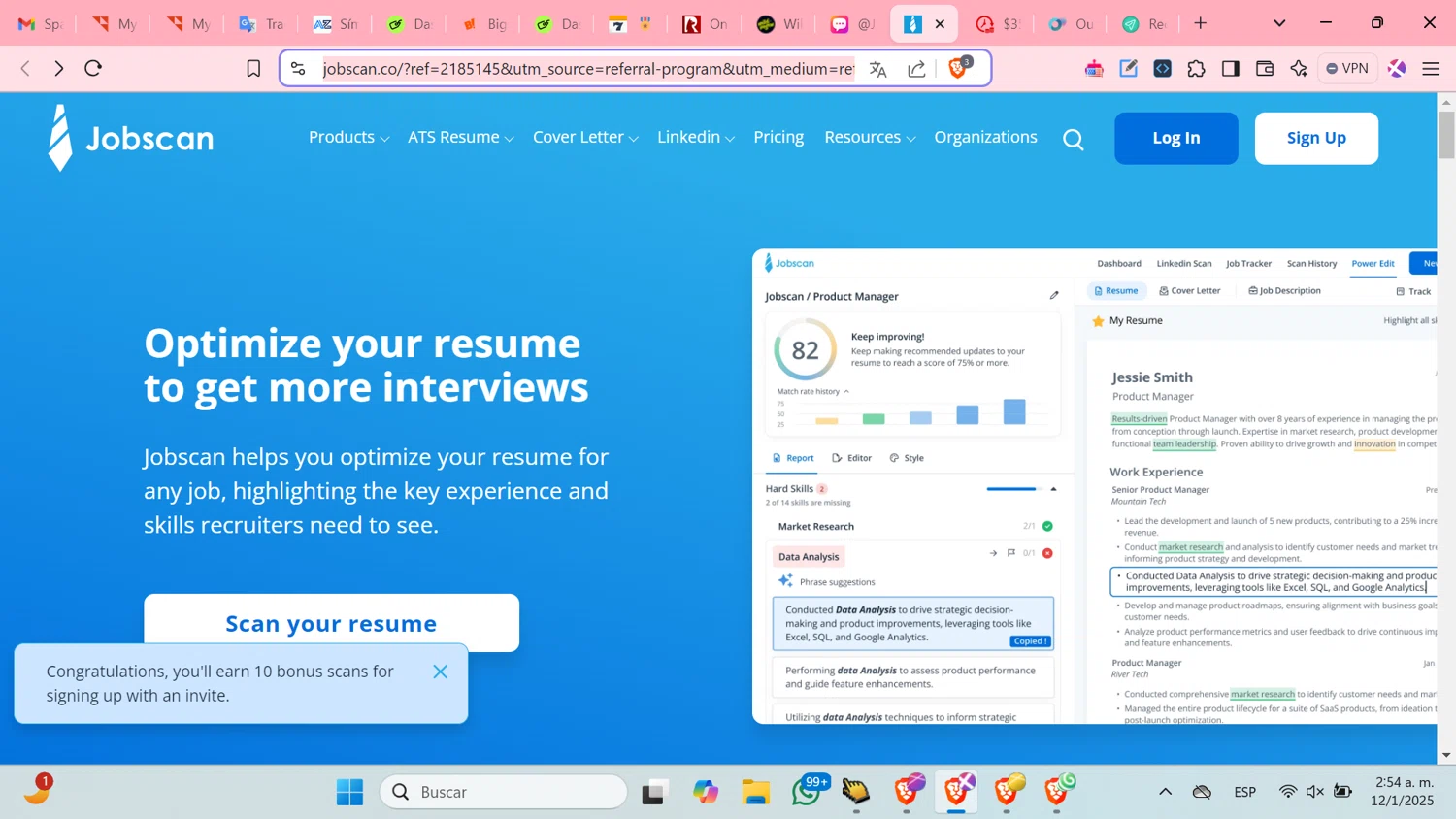Expand the Products menu
Image resolution: width=1456 pixels, height=819 pixels.
[x=348, y=137]
